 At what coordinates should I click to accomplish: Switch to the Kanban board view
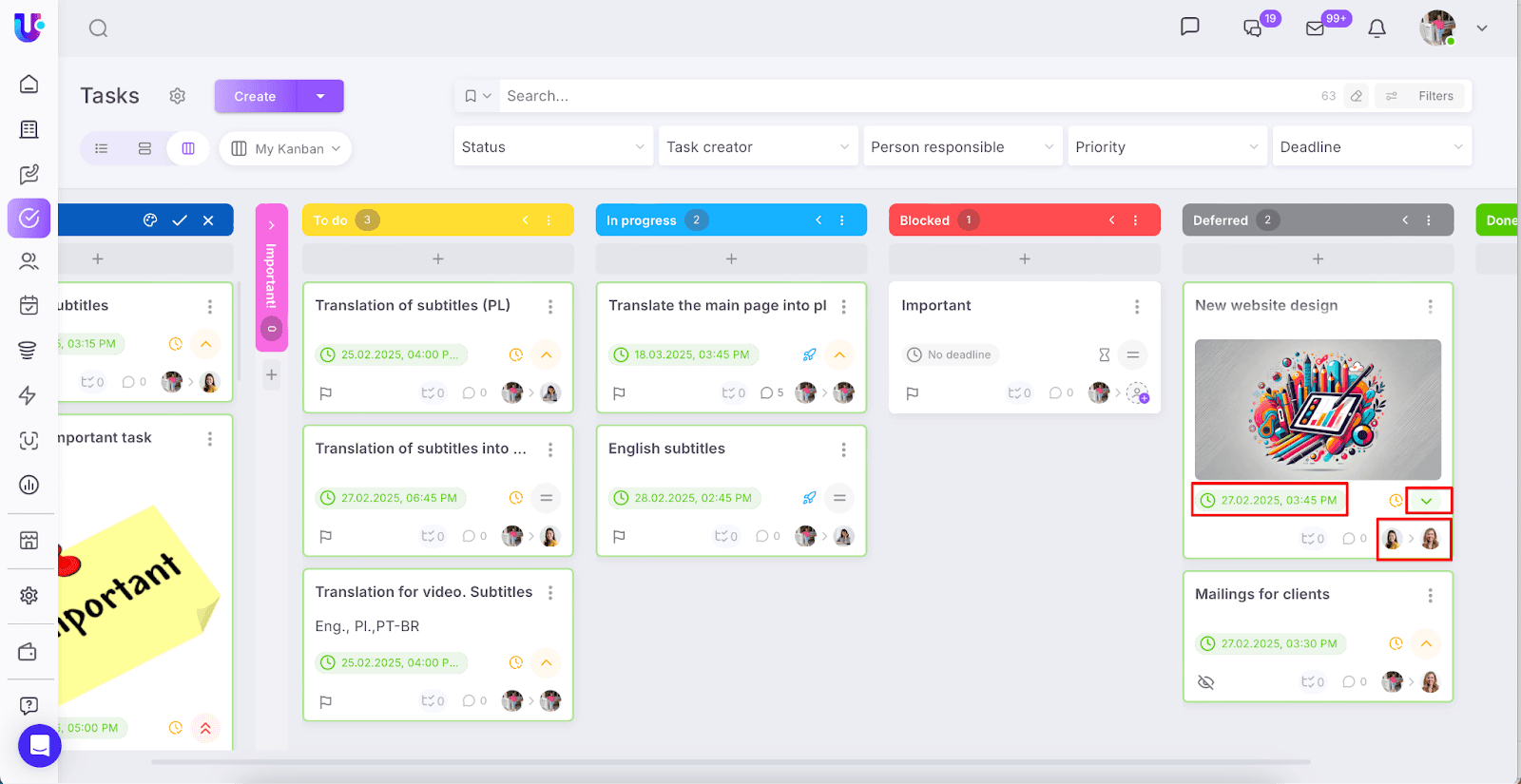[188, 148]
